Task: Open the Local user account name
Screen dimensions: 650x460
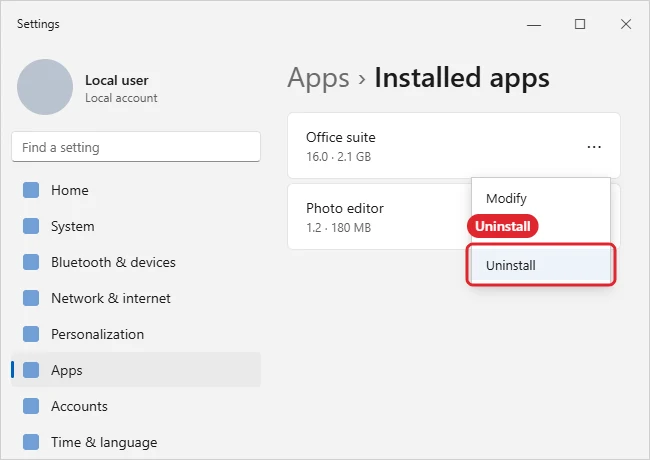Action: click(x=116, y=80)
